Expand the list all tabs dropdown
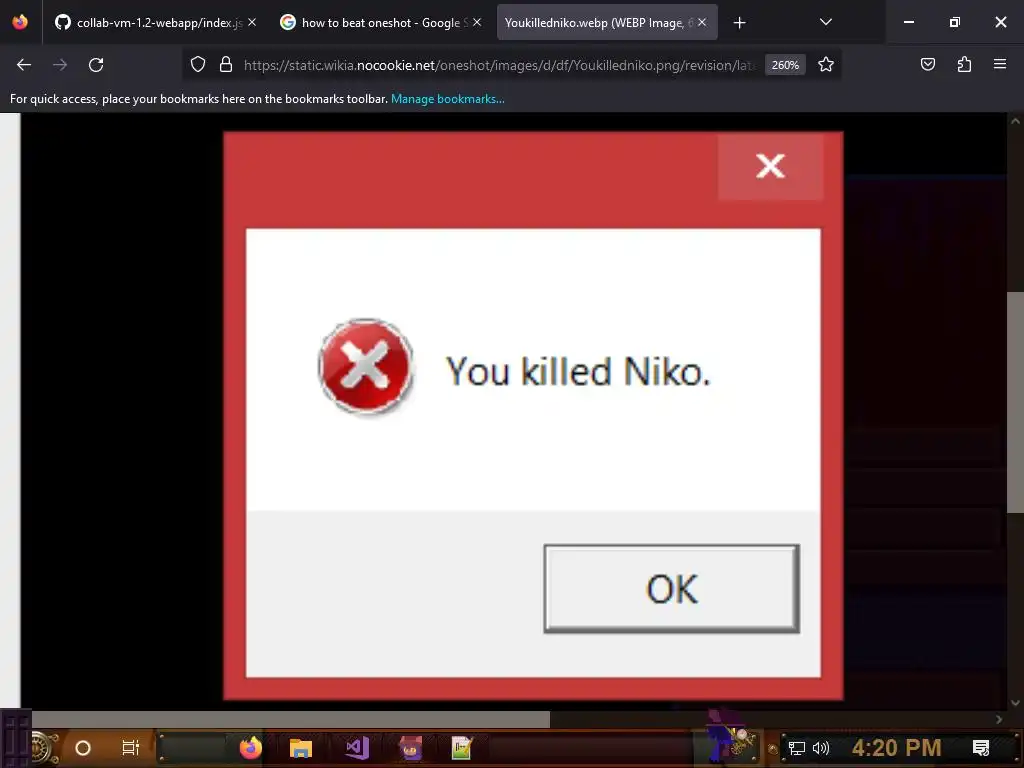The height and width of the screenshot is (768, 1024). point(825,23)
